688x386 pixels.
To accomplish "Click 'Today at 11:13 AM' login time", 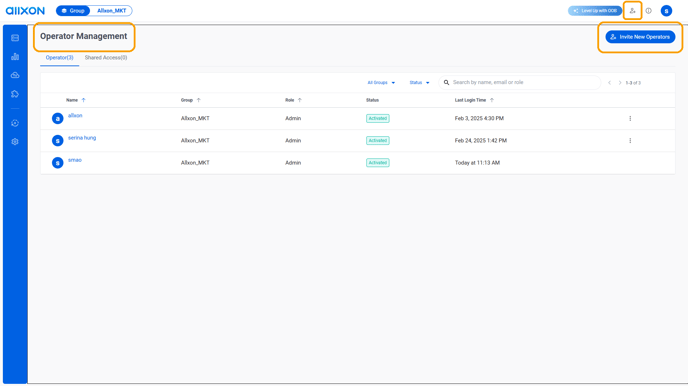I will [x=477, y=163].
